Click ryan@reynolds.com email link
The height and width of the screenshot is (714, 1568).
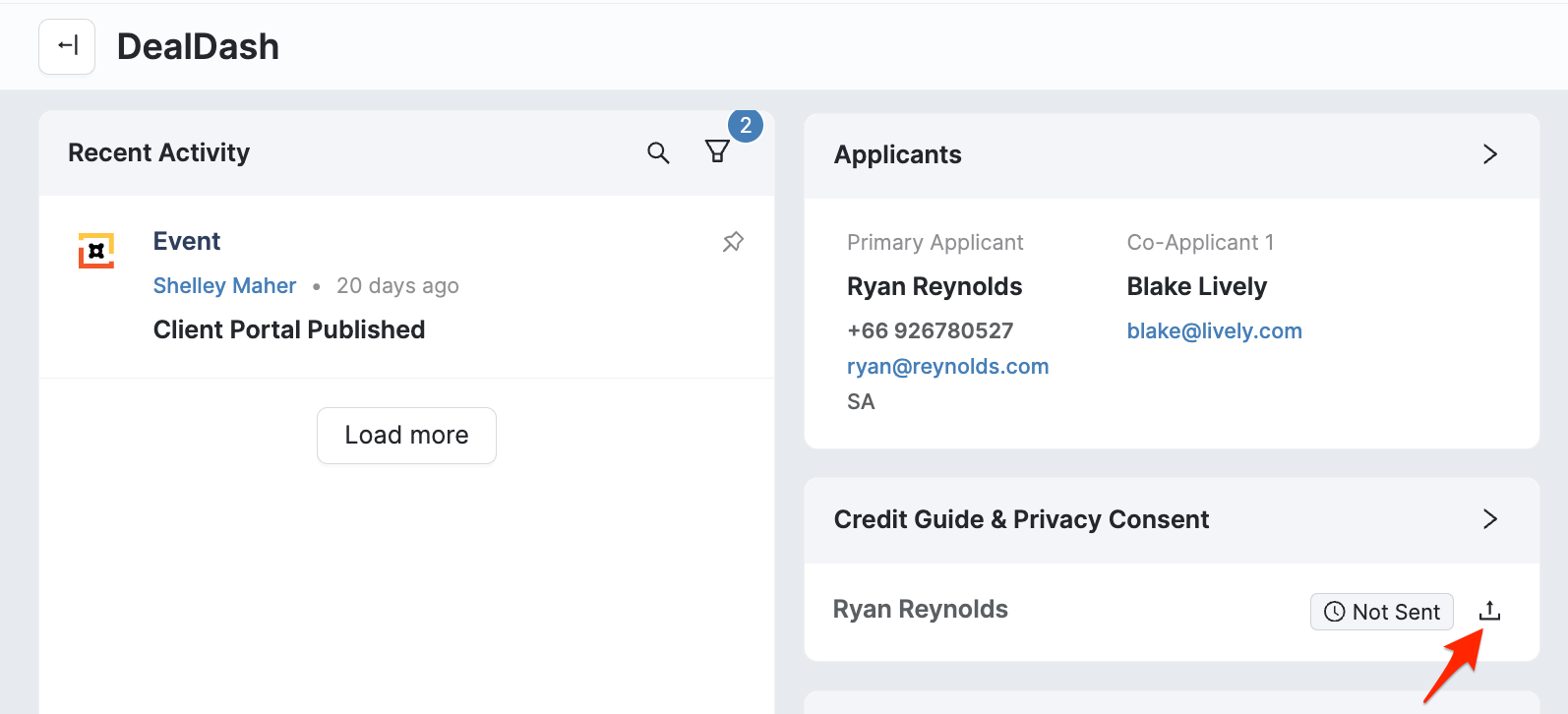[947, 367]
